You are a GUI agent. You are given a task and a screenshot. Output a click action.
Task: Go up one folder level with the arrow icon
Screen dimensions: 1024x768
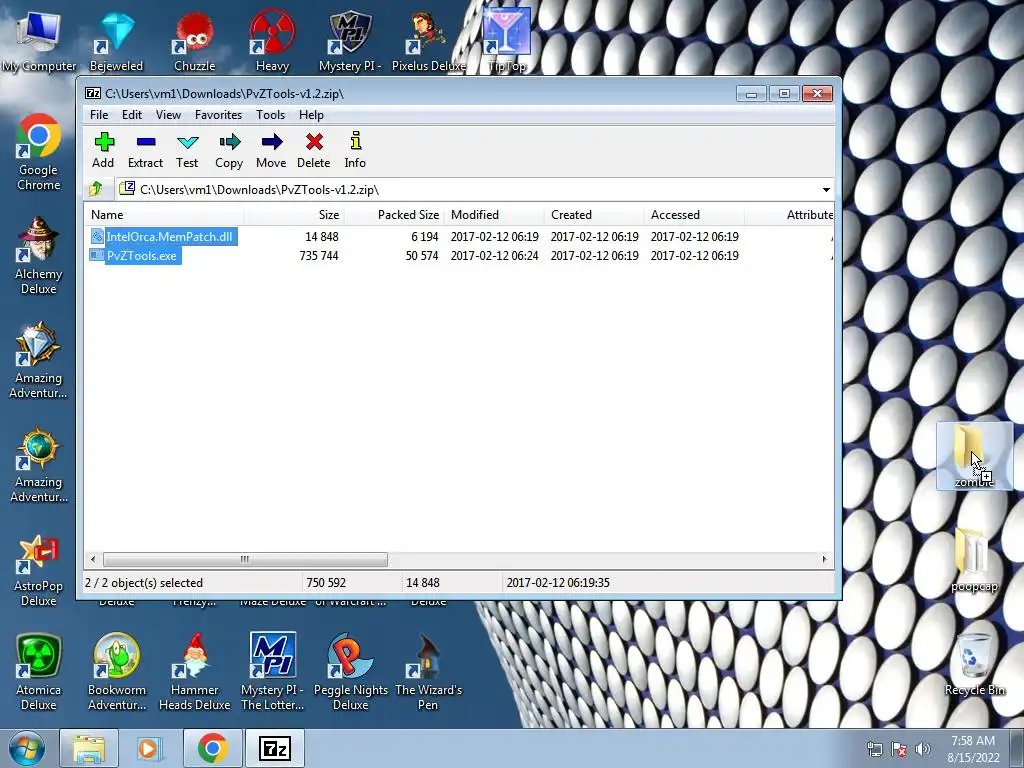pyautogui.click(x=97, y=189)
